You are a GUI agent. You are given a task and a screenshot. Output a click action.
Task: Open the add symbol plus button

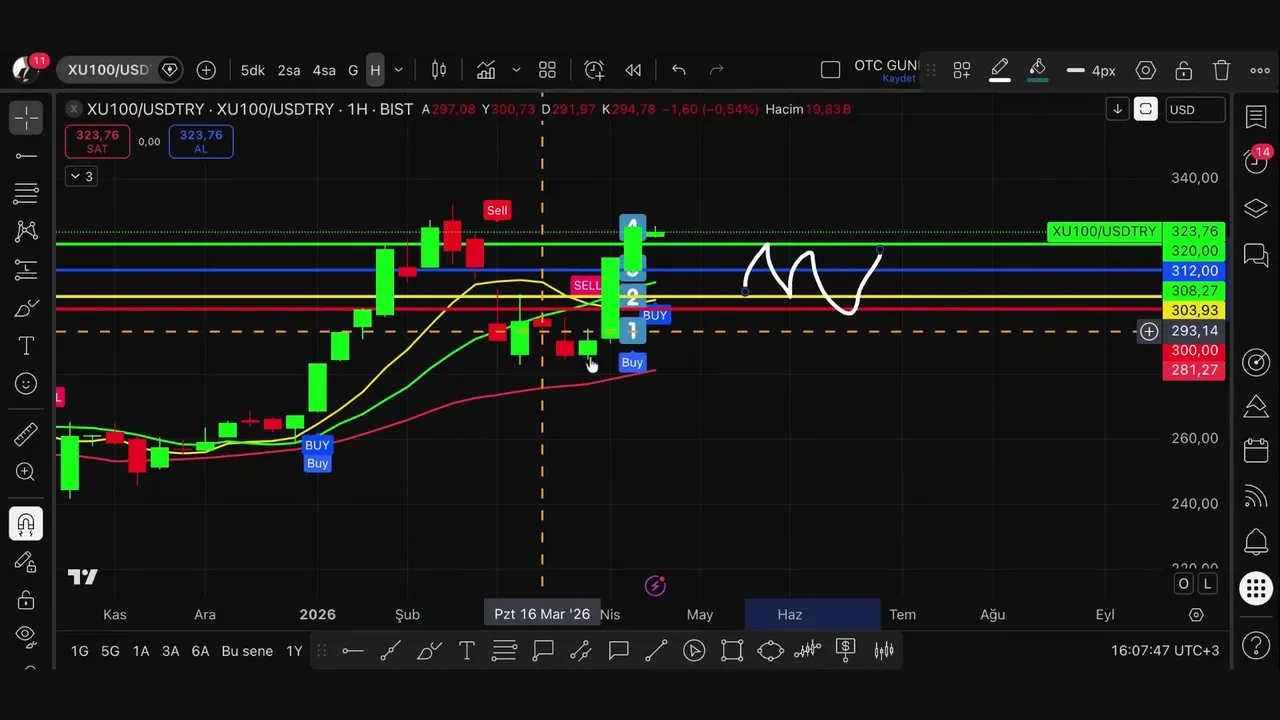[x=206, y=70]
